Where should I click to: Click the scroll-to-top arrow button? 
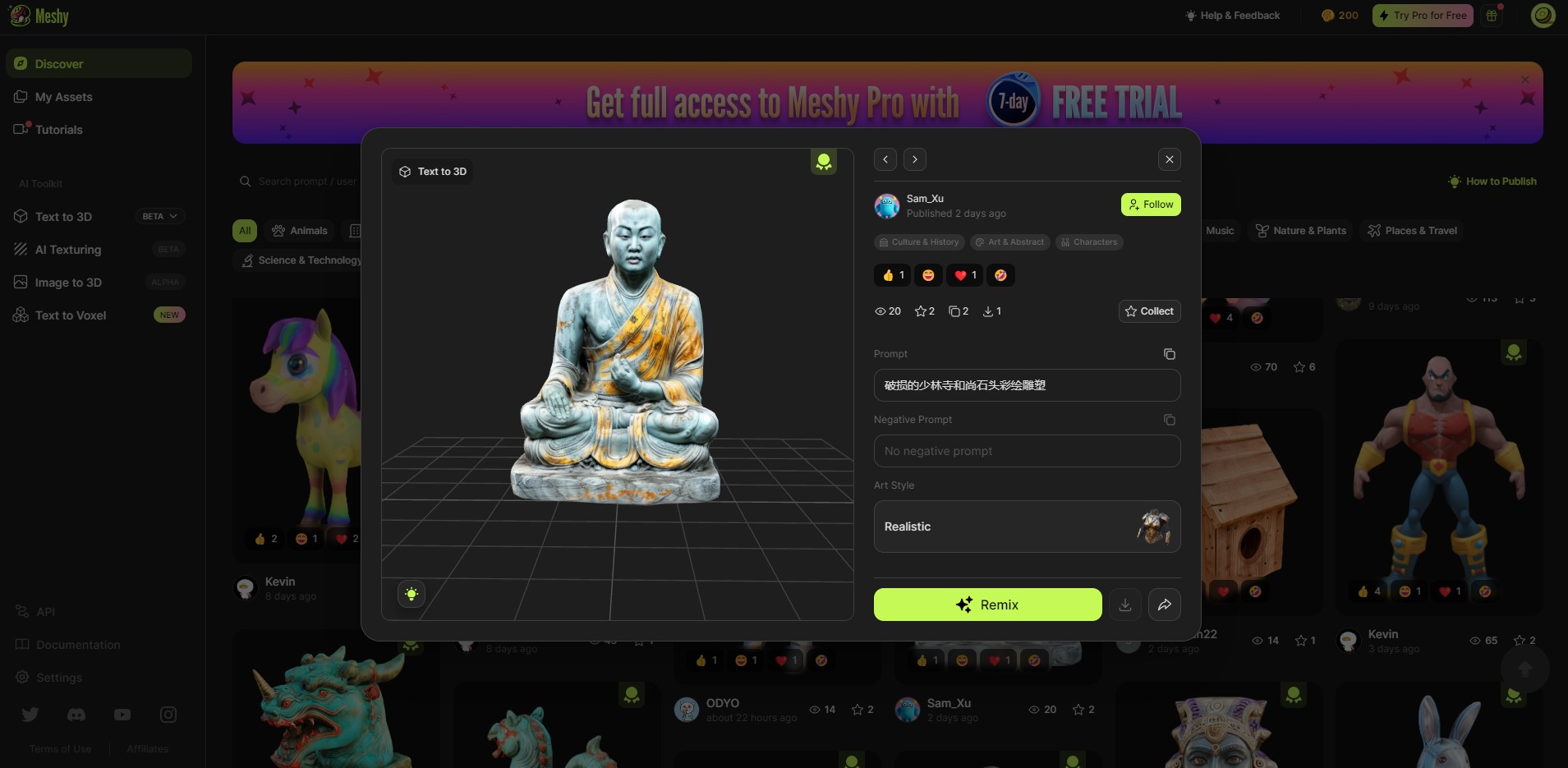coord(1525,669)
